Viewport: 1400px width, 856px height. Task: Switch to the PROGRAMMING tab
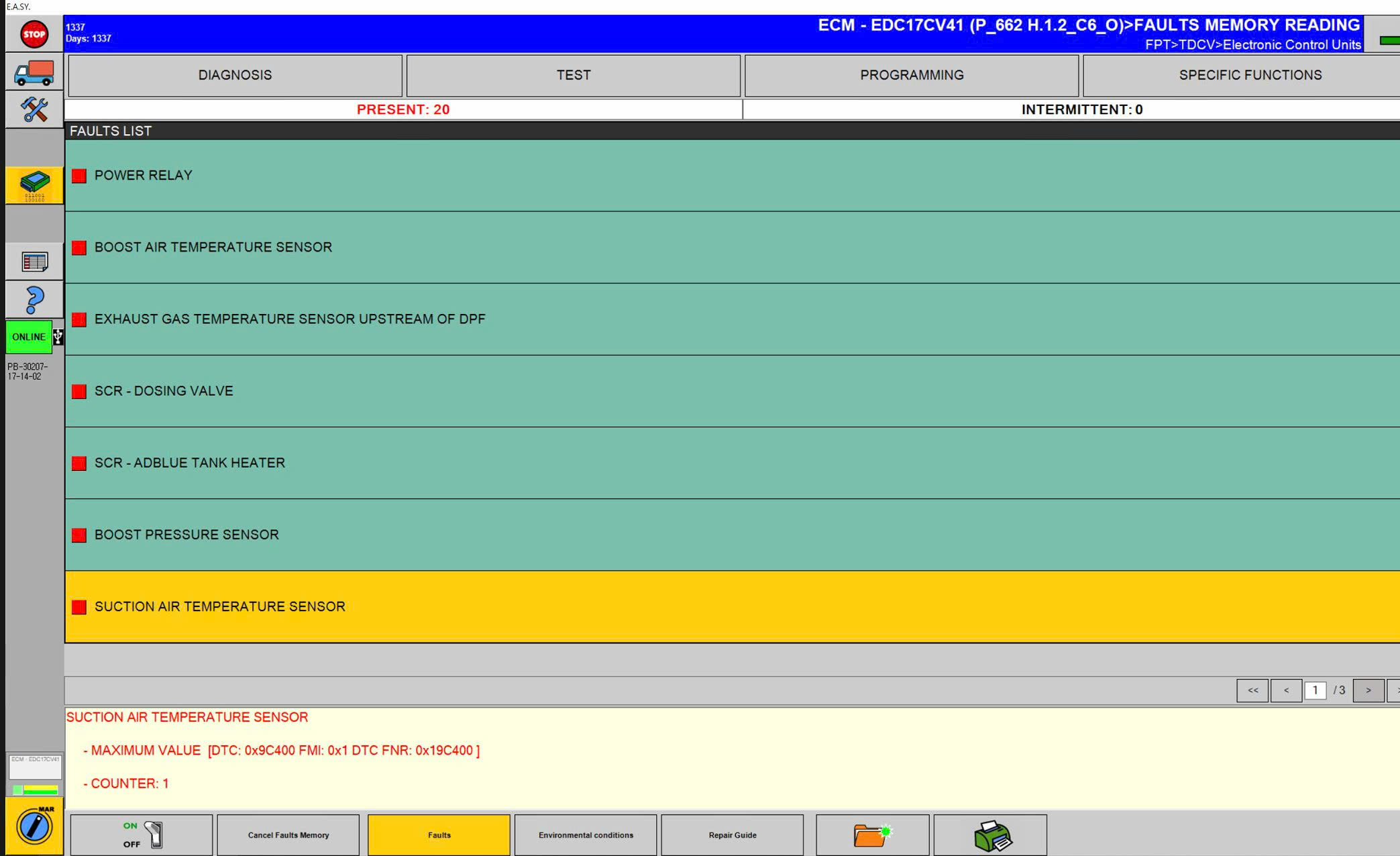pyautogui.click(x=910, y=75)
